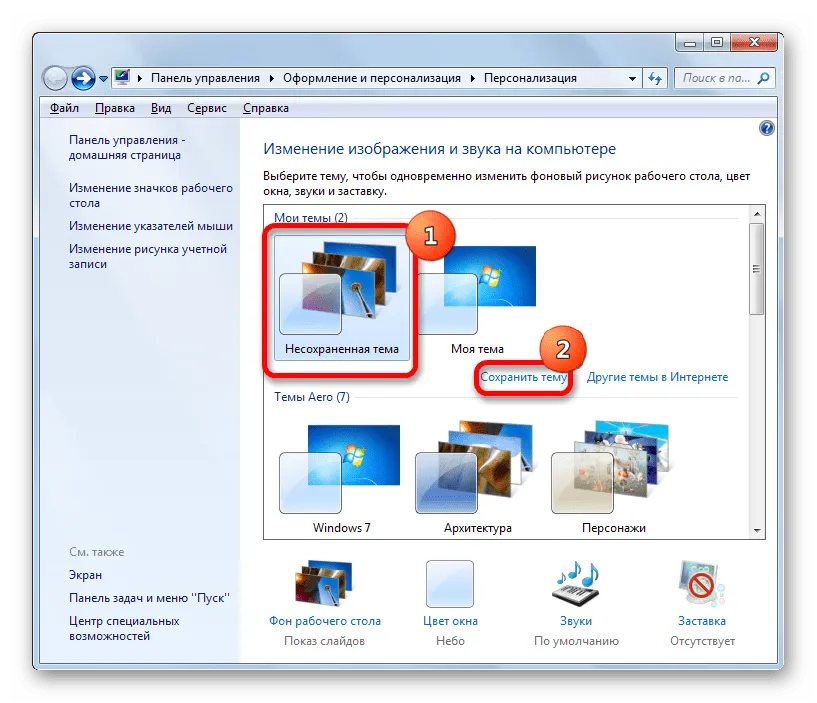Screen dimensions: 817x703
Task: Open the Справка menu
Action: coord(266,108)
